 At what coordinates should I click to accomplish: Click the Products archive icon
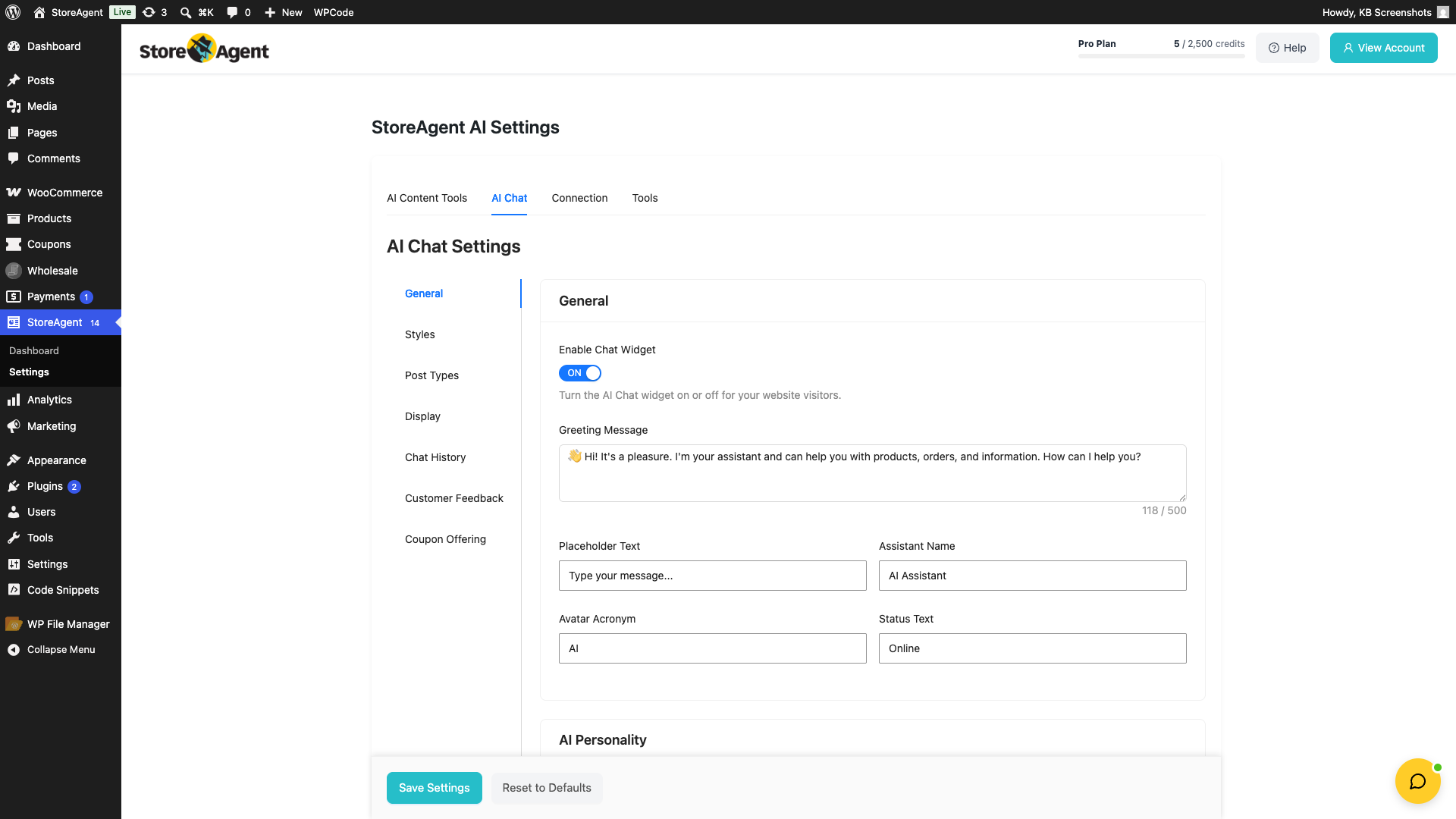(x=14, y=218)
